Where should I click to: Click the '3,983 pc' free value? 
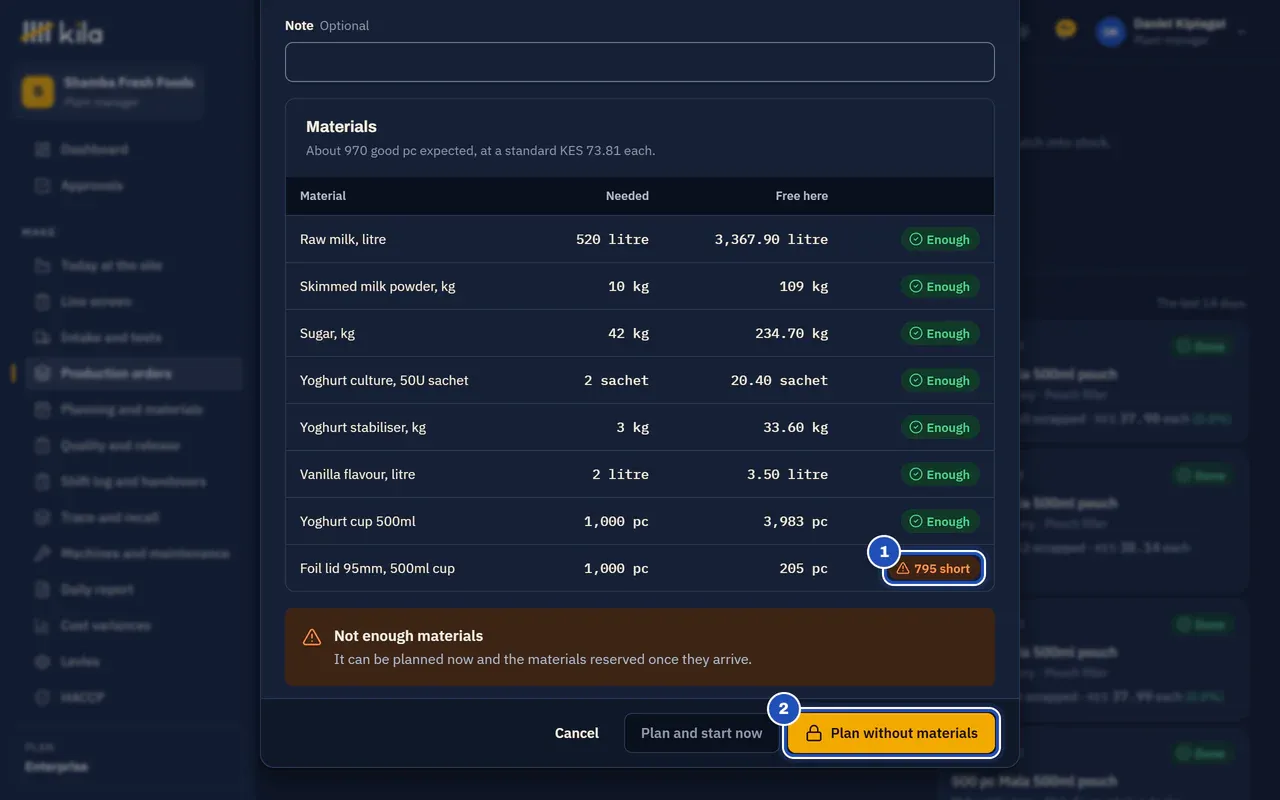(x=795, y=522)
